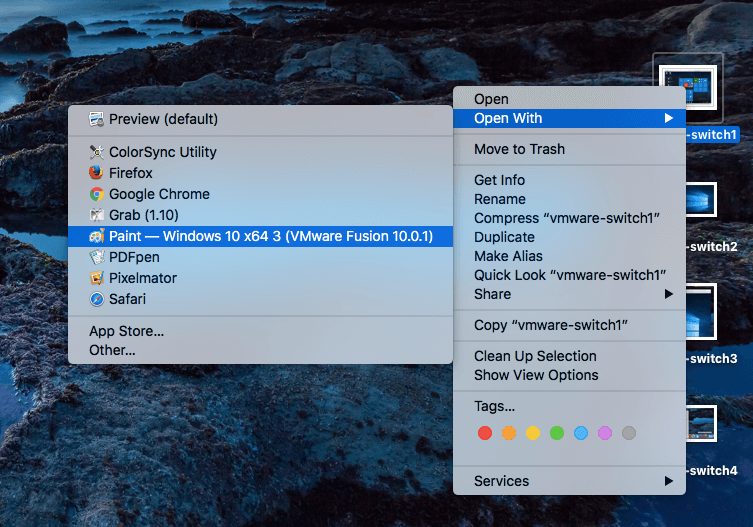This screenshot has height=527, width=753.
Task: Apply the red tag color
Action: point(485,433)
